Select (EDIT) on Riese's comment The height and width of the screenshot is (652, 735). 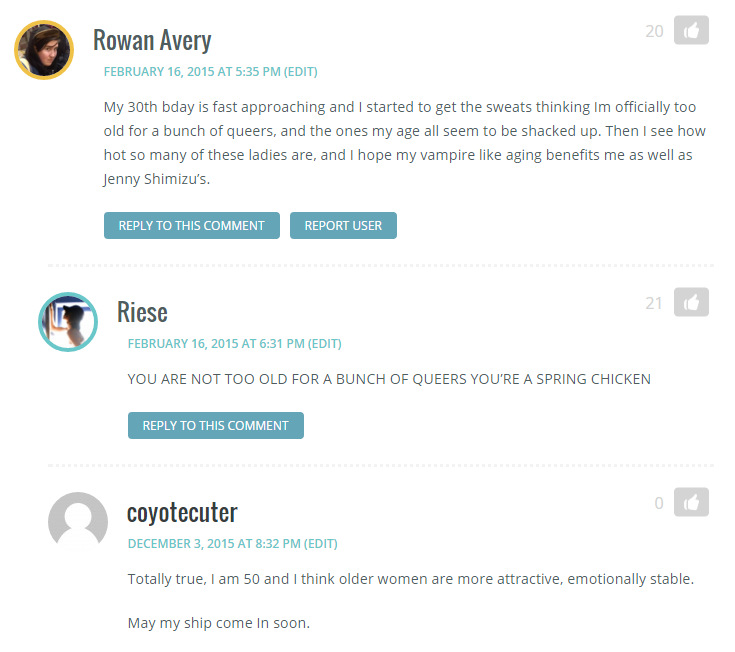click(x=324, y=344)
